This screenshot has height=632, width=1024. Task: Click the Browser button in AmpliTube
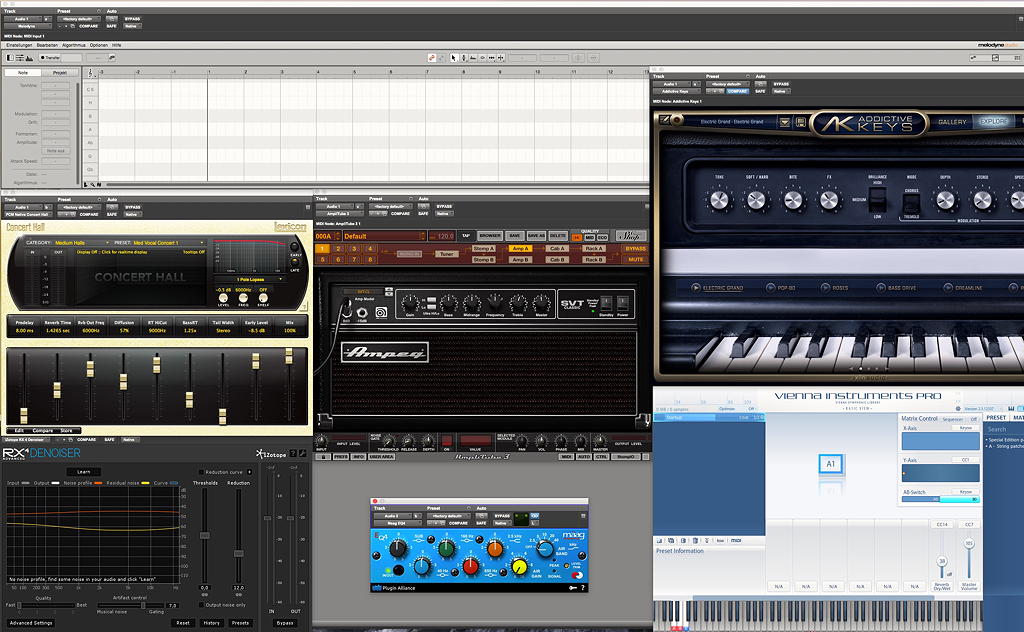pyautogui.click(x=490, y=236)
